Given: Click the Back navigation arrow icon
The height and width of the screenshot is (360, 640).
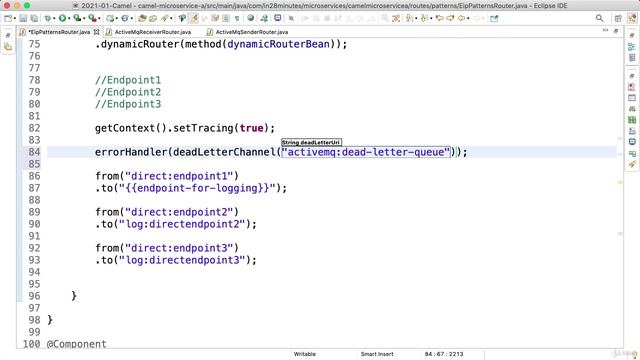Looking at the screenshot, I should pos(461,18).
